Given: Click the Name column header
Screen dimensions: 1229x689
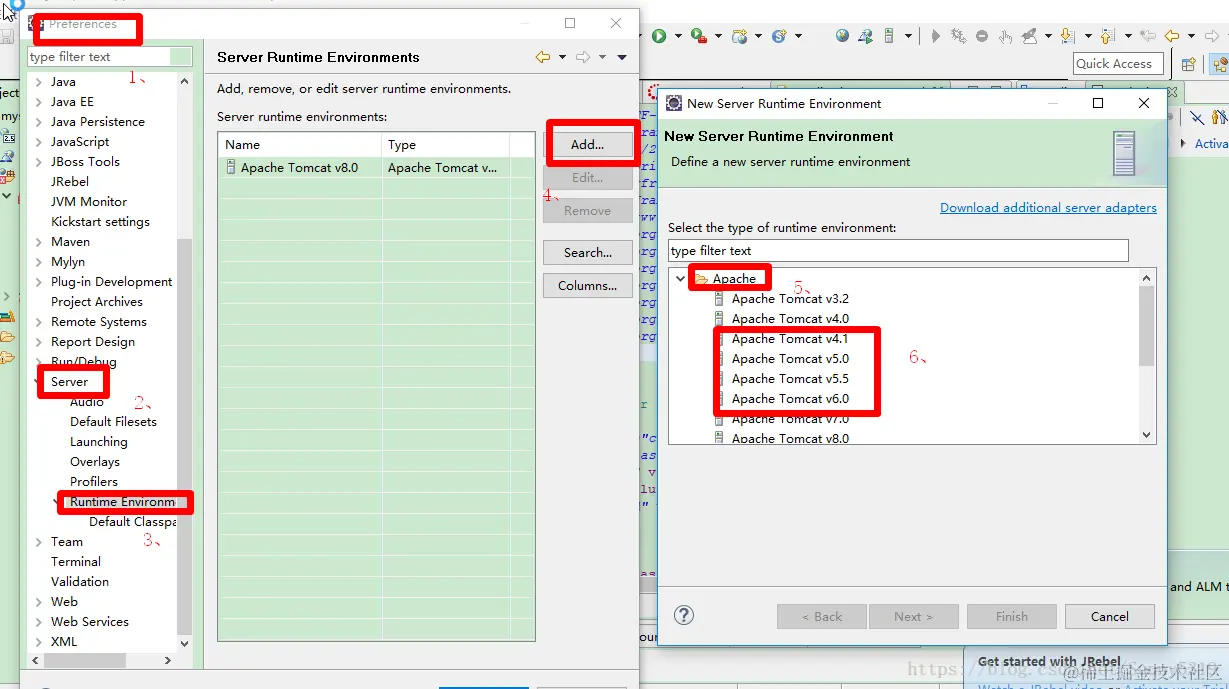Looking at the screenshot, I should coord(300,145).
